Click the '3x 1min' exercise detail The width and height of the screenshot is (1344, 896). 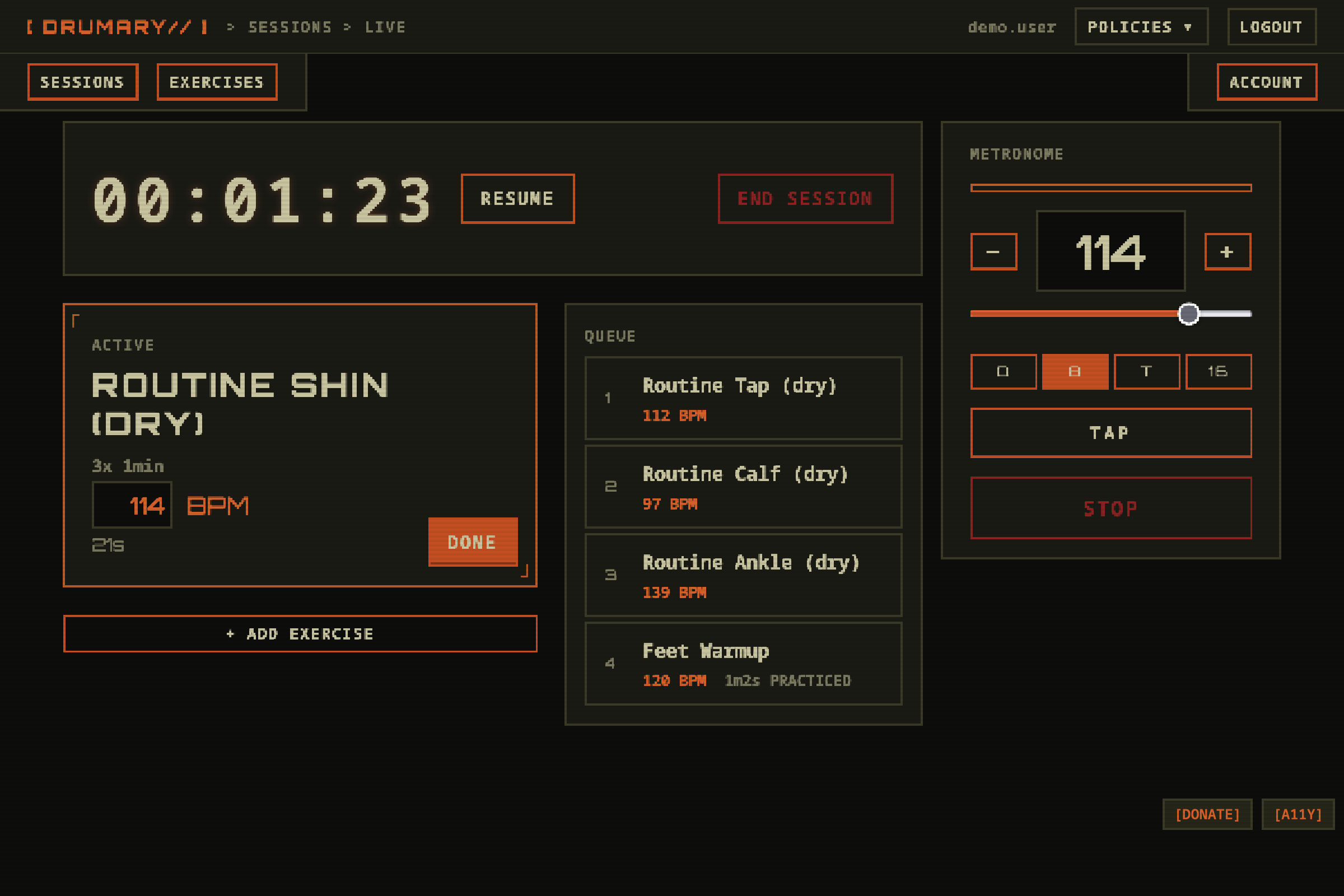click(128, 466)
